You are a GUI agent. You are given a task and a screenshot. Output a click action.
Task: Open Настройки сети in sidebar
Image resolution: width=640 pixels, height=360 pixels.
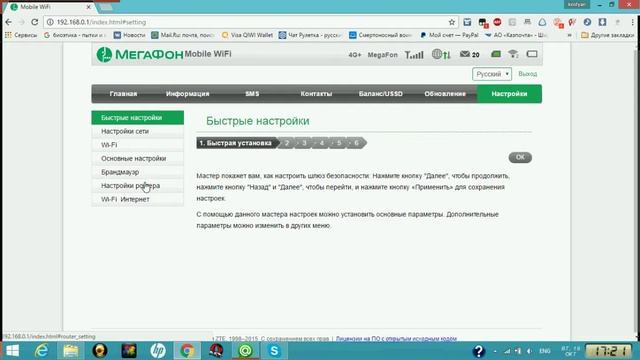138,131
